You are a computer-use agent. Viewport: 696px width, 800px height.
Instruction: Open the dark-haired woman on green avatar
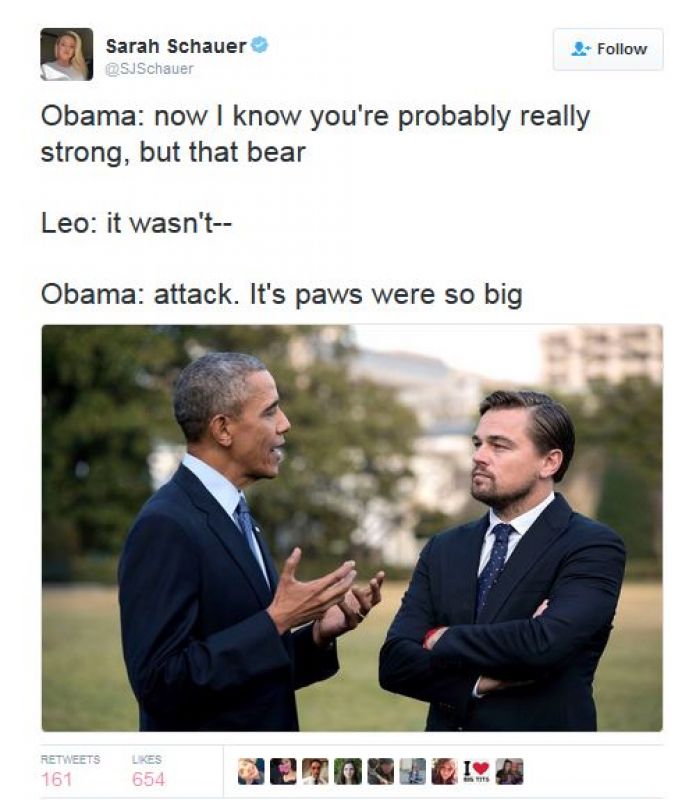[x=348, y=771]
